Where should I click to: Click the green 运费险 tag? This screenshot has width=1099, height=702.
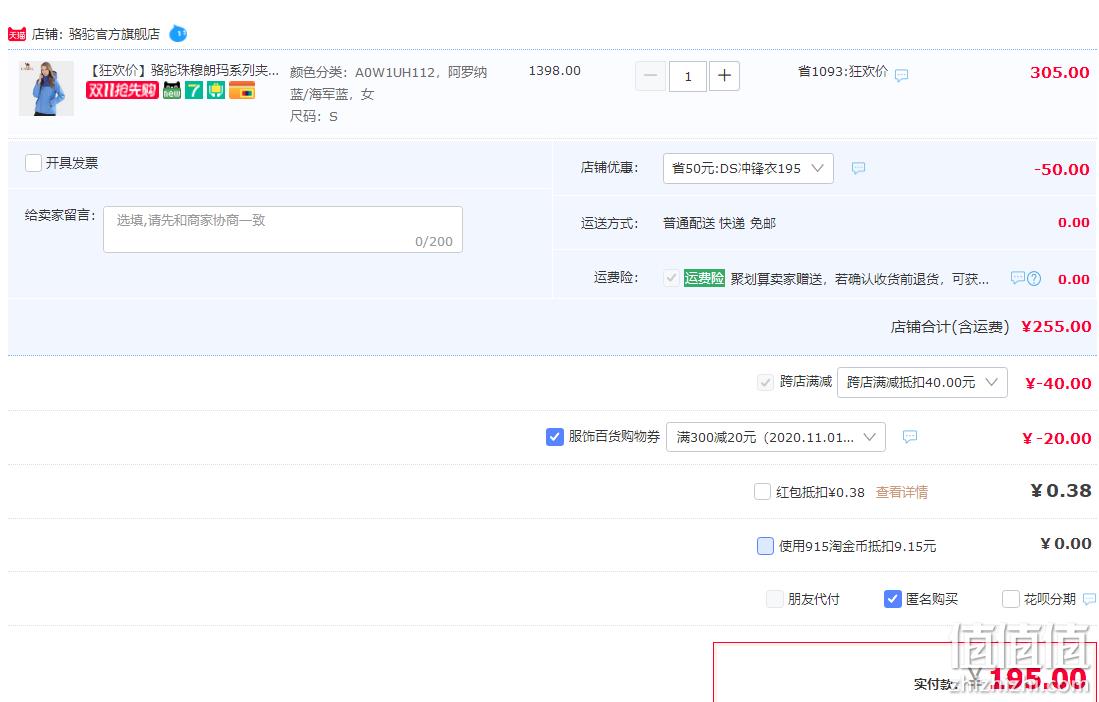(x=704, y=278)
